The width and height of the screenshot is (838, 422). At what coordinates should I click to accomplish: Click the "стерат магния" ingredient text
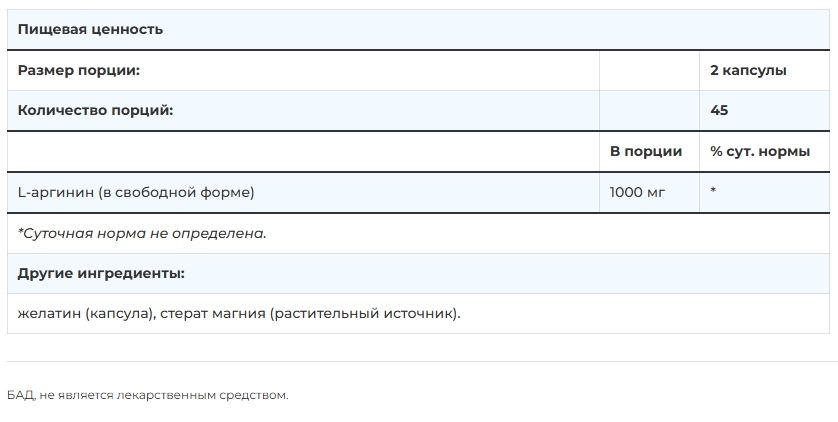[x=211, y=314]
